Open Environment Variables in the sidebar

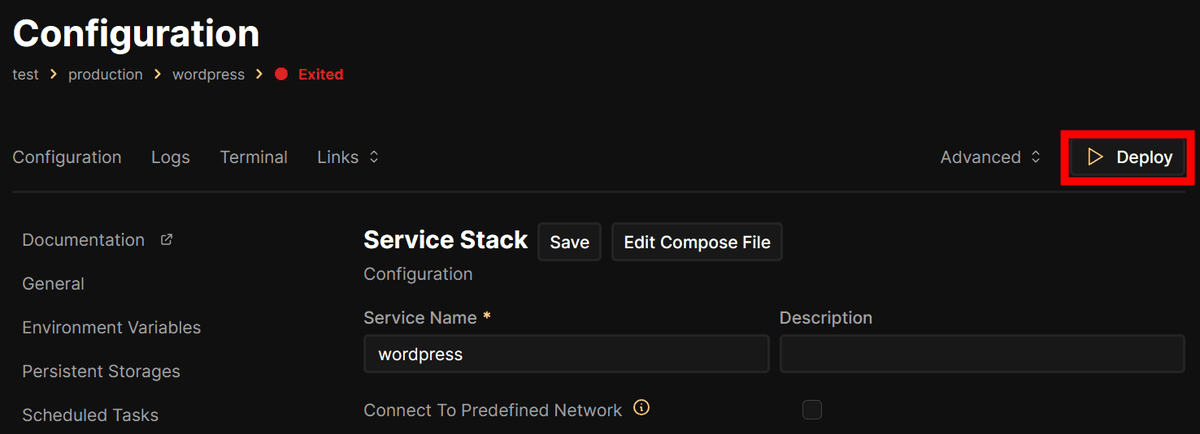point(111,328)
